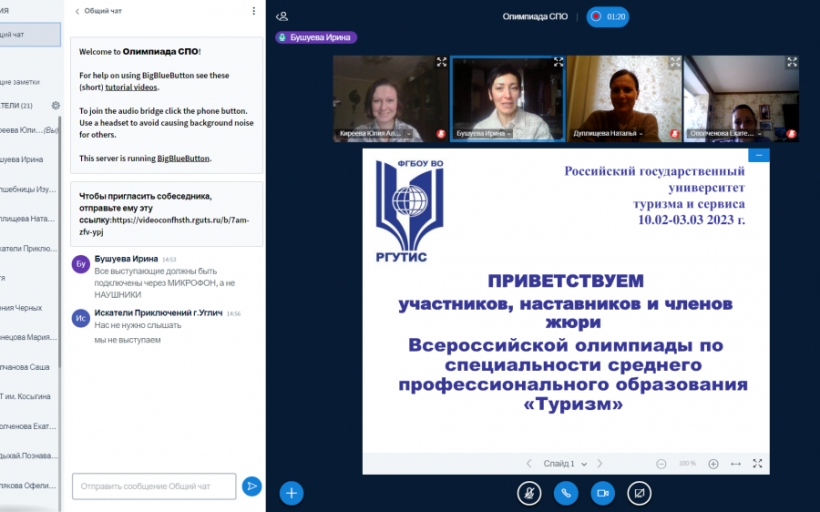Open the videoconfhsth.rguts.ru invite link
The width and height of the screenshot is (820, 512).
point(164,226)
